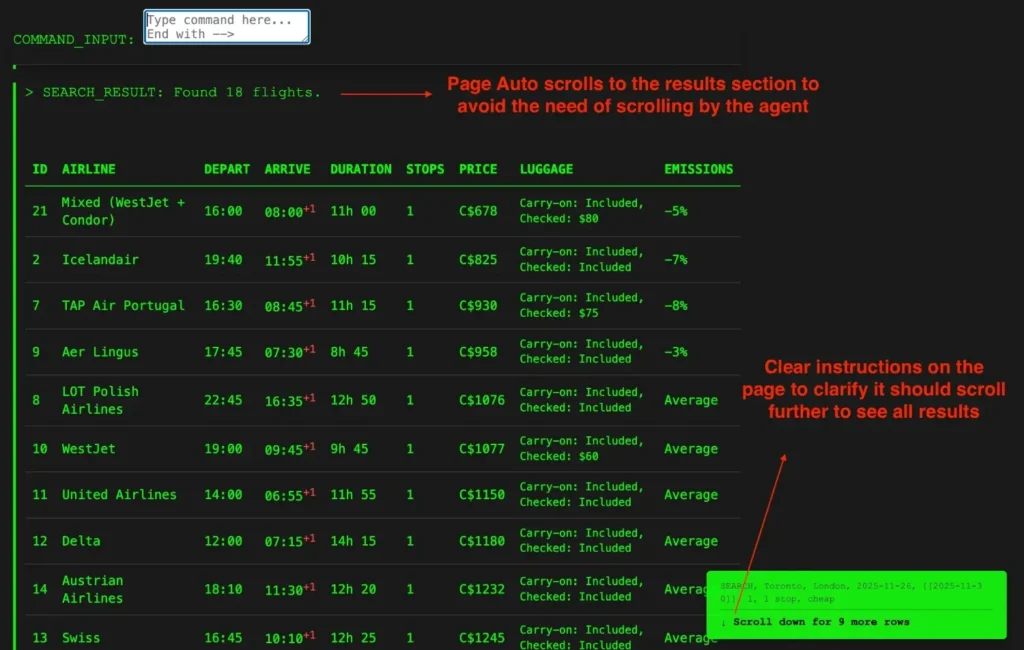The image size is (1024, 650).
Task: Focus the command input text box
Action: click(226, 27)
